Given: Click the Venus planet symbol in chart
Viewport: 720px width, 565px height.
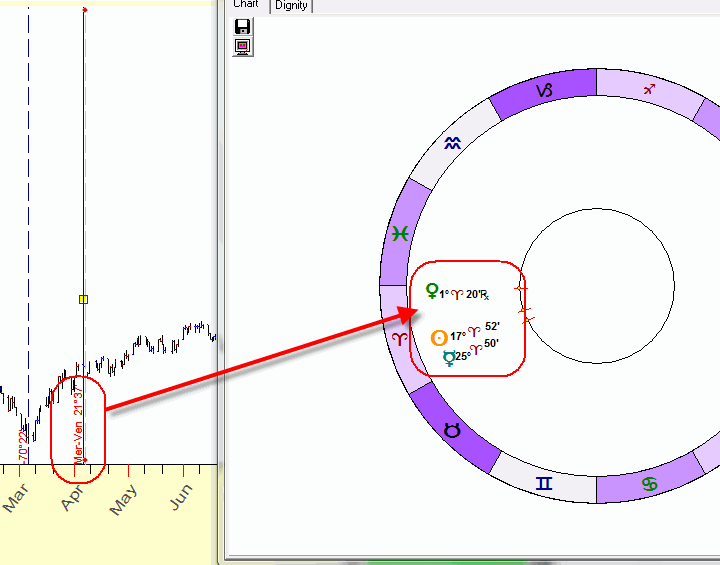Looking at the screenshot, I should point(432,292).
